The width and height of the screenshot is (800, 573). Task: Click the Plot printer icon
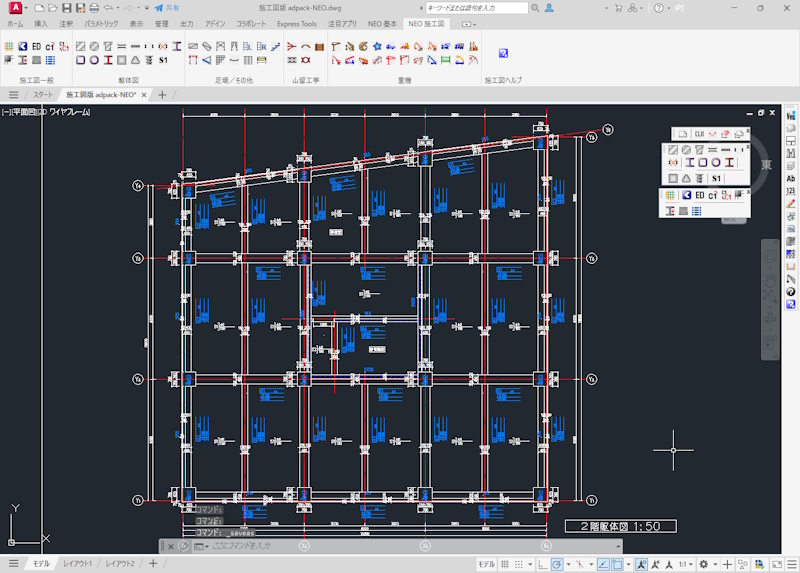pyautogui.click(x=94, y=8)
